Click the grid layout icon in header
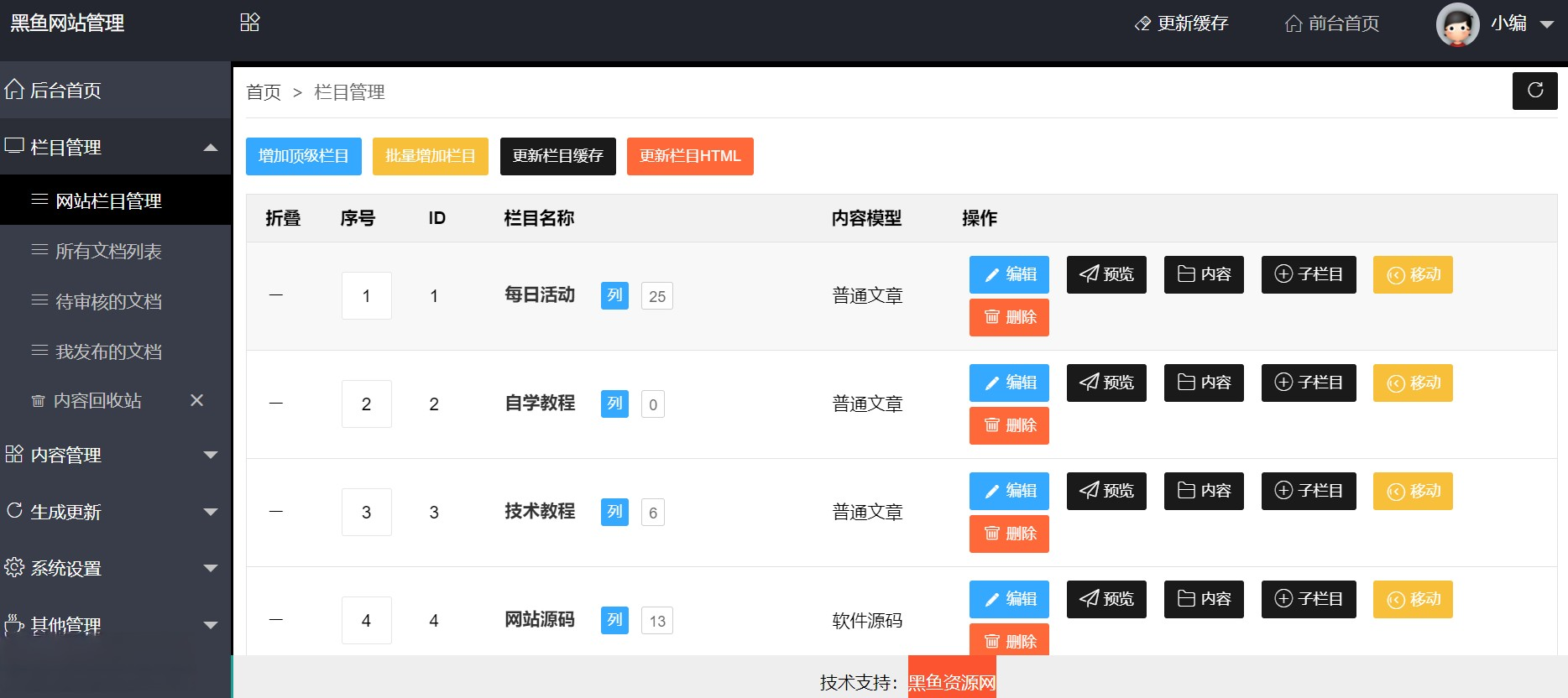This screenshot has height=698, width=1568. point(249,23)
